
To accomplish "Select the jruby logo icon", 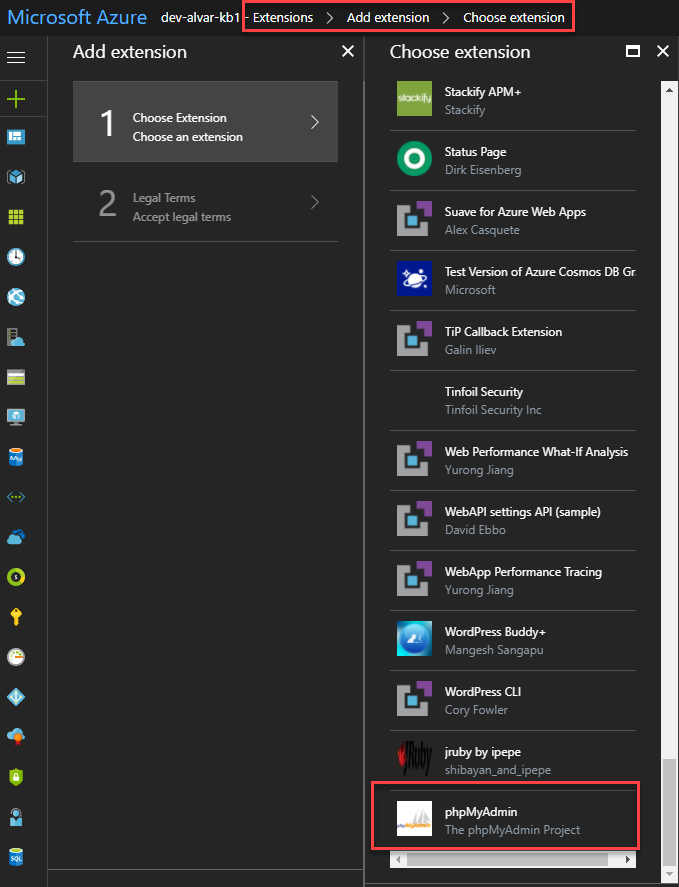I will tap(414, 758).
